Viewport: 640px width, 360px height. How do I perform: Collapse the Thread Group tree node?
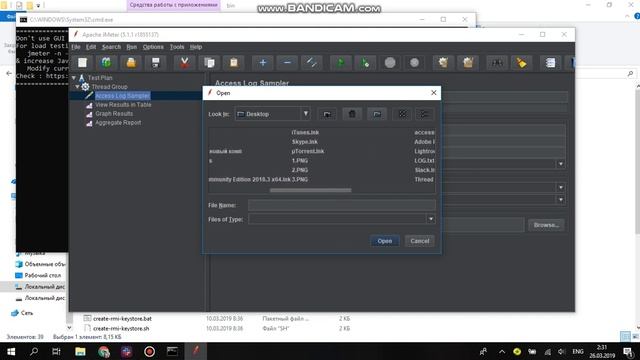click(x=77, y=87)
